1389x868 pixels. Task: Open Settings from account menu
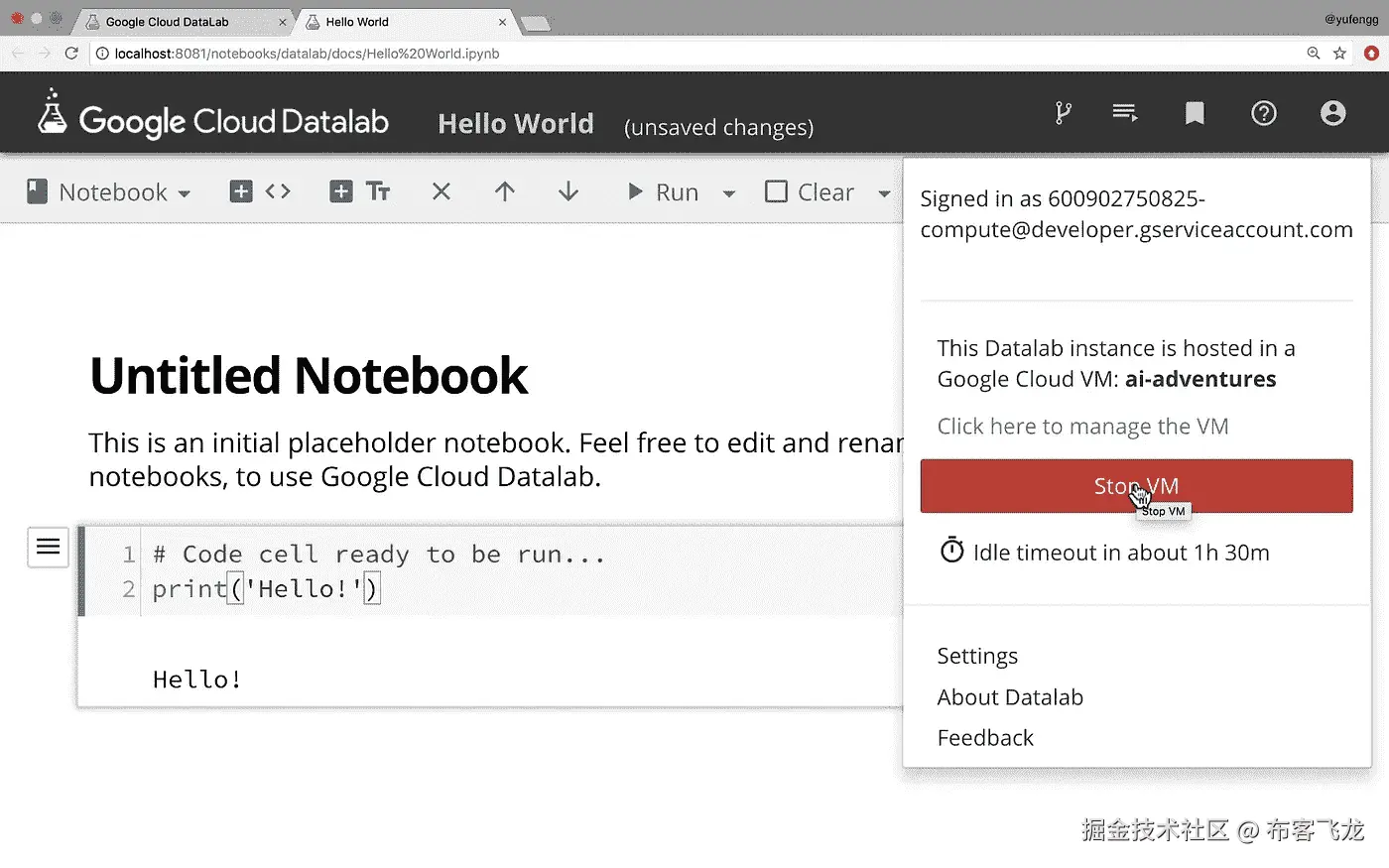tap(977, 656)
